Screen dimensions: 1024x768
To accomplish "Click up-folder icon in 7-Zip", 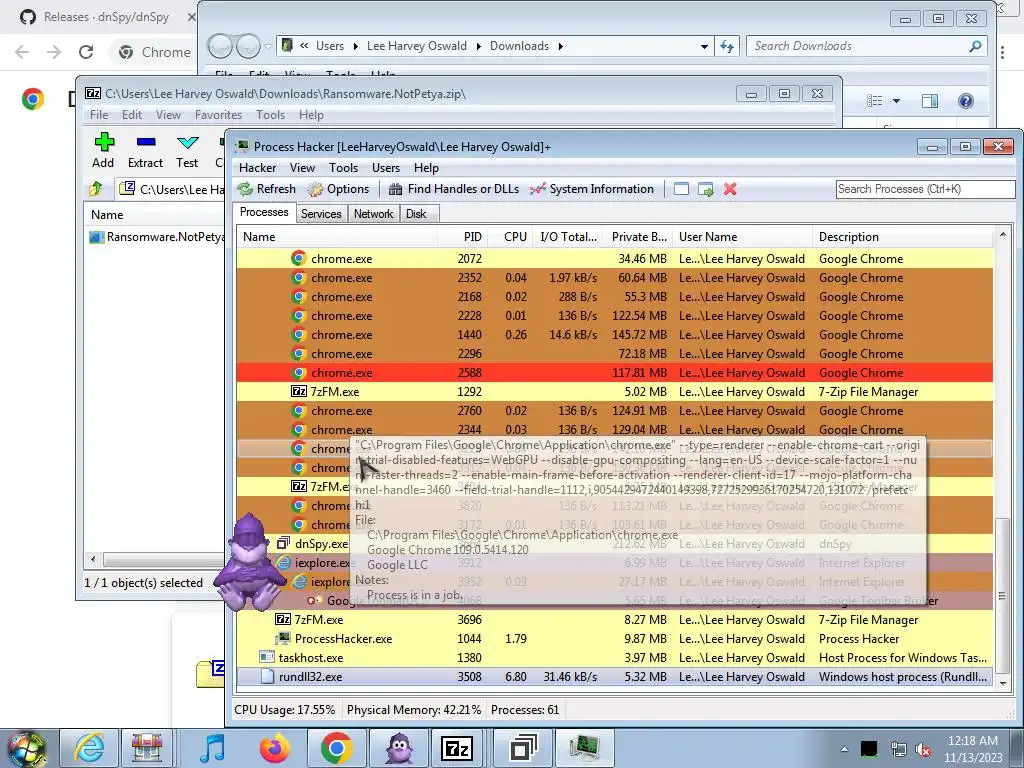I will click(96, 189).
